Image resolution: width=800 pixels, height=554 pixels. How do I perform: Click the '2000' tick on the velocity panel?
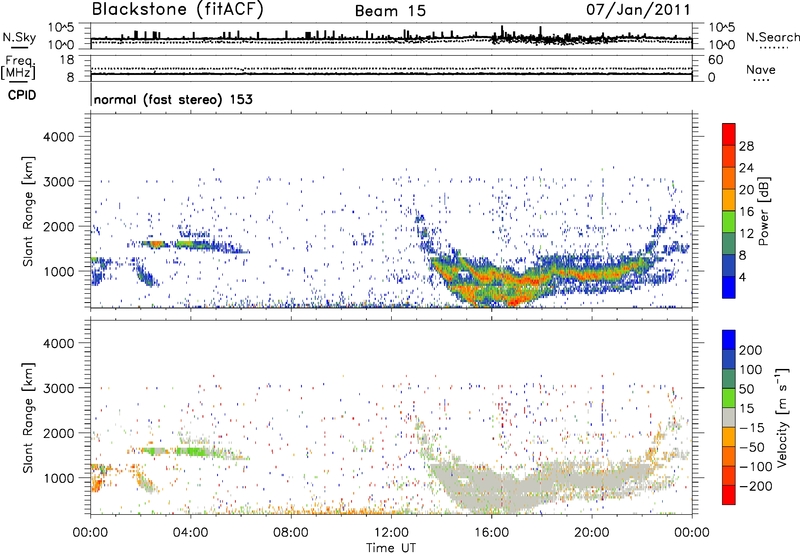[59, 433]
